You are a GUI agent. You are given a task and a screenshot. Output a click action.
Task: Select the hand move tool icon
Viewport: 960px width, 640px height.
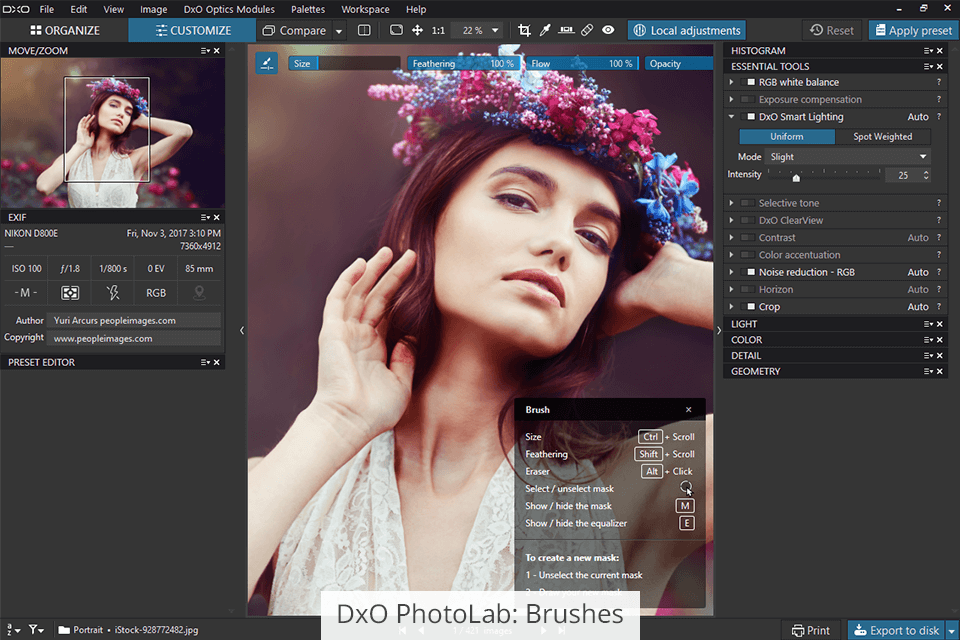(418, 30)
